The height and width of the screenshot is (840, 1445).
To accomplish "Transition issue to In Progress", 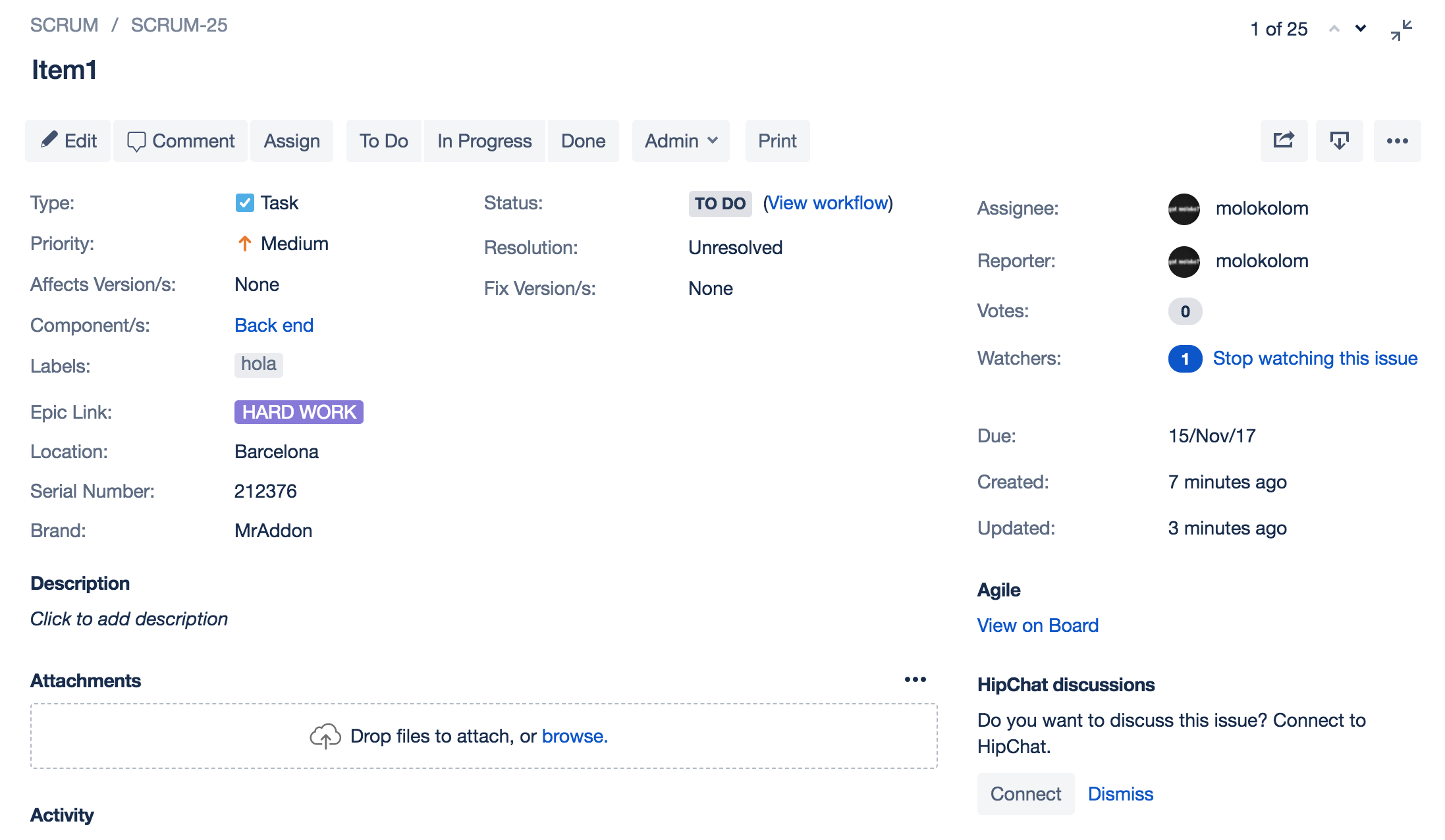I will coord(484,141).
